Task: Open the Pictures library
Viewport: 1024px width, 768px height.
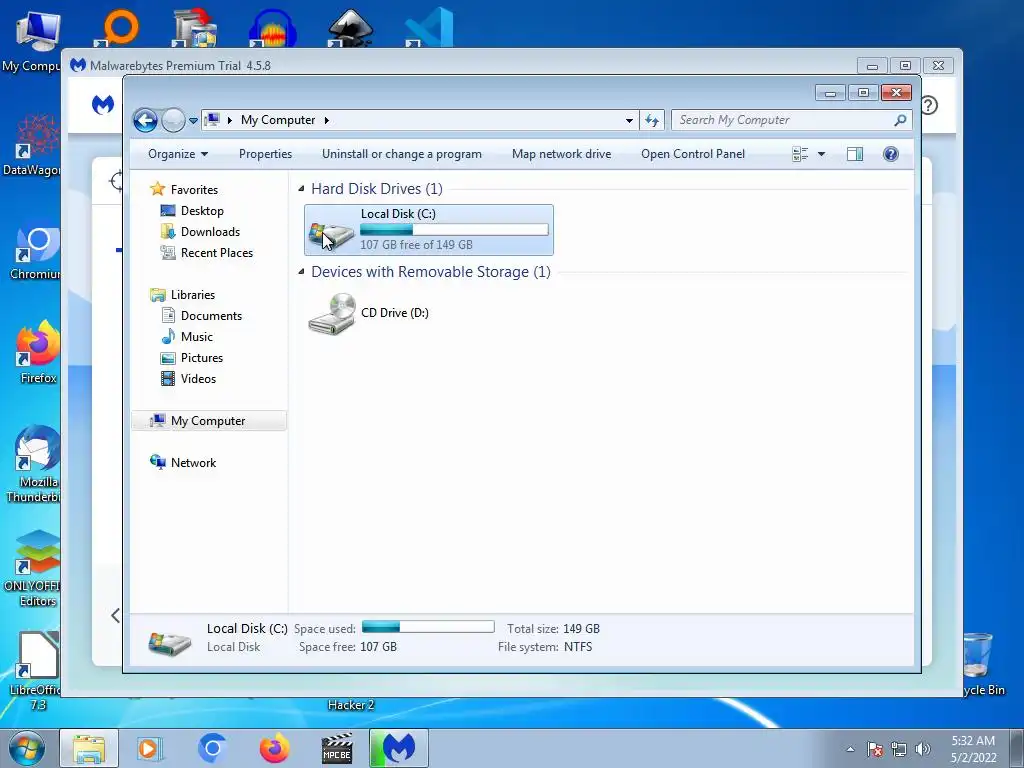Action: point(202,358)
